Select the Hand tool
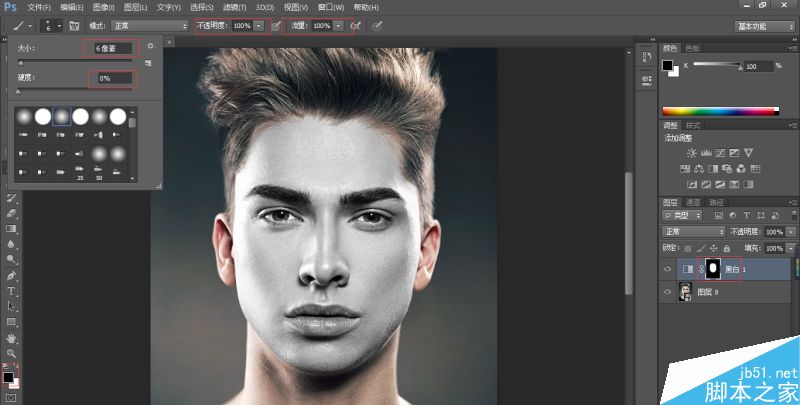This screenshot has height=405, width=800. (11, 338)
